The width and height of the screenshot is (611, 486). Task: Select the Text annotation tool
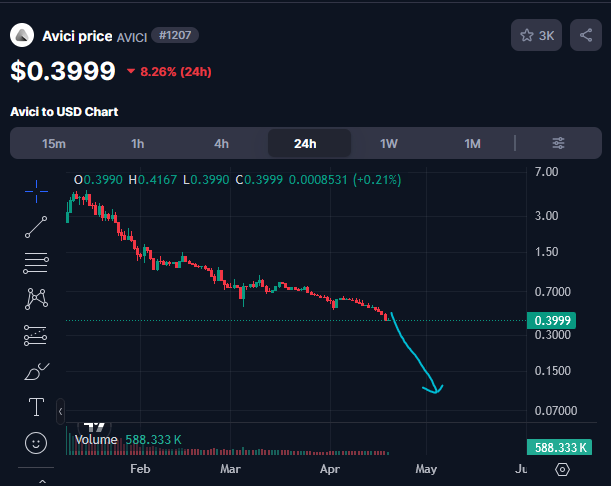[36, 407]
